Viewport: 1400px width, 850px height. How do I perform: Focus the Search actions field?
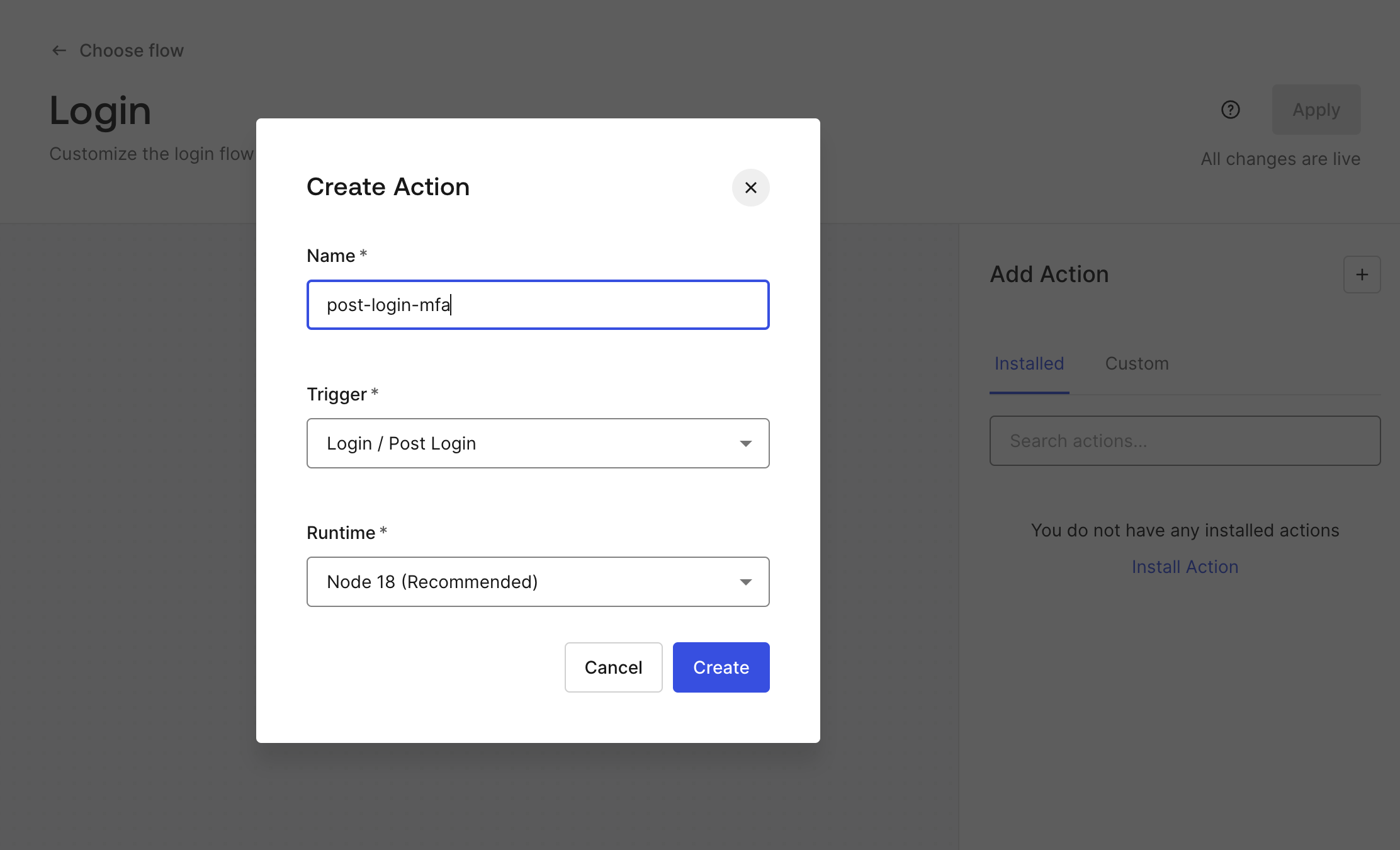[1185, 441]
